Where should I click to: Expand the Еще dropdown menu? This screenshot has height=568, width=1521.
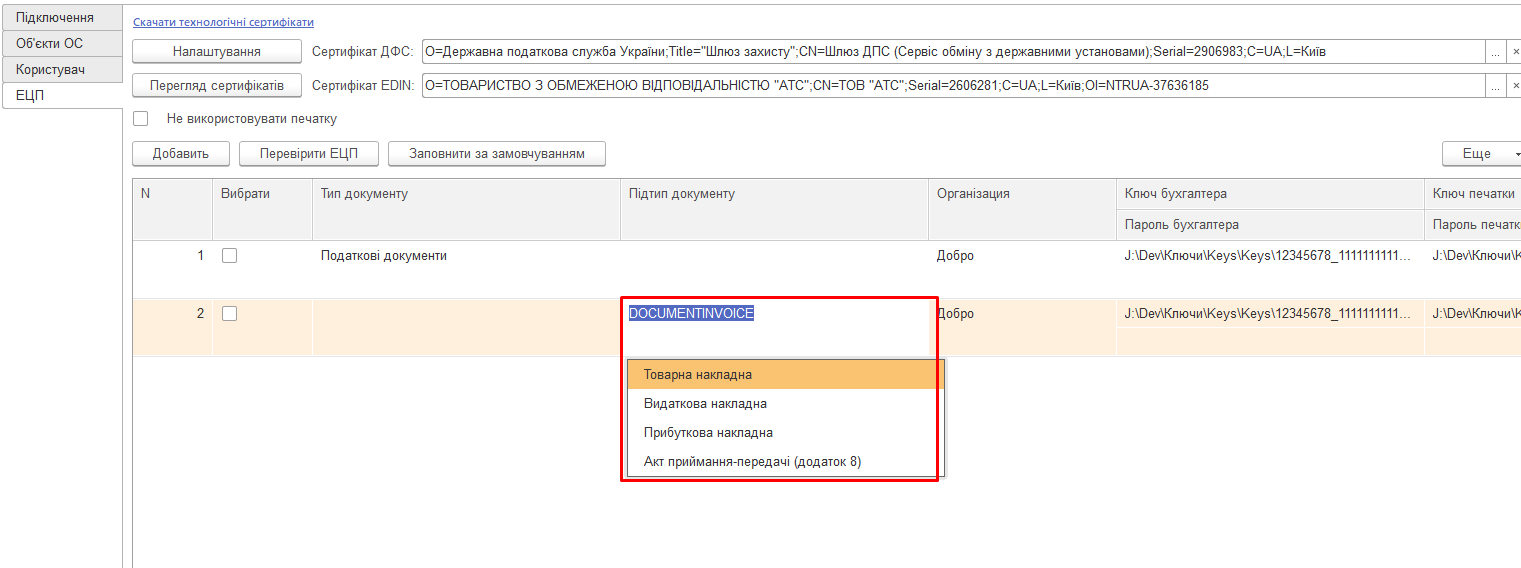click(x=1482, y=154)
